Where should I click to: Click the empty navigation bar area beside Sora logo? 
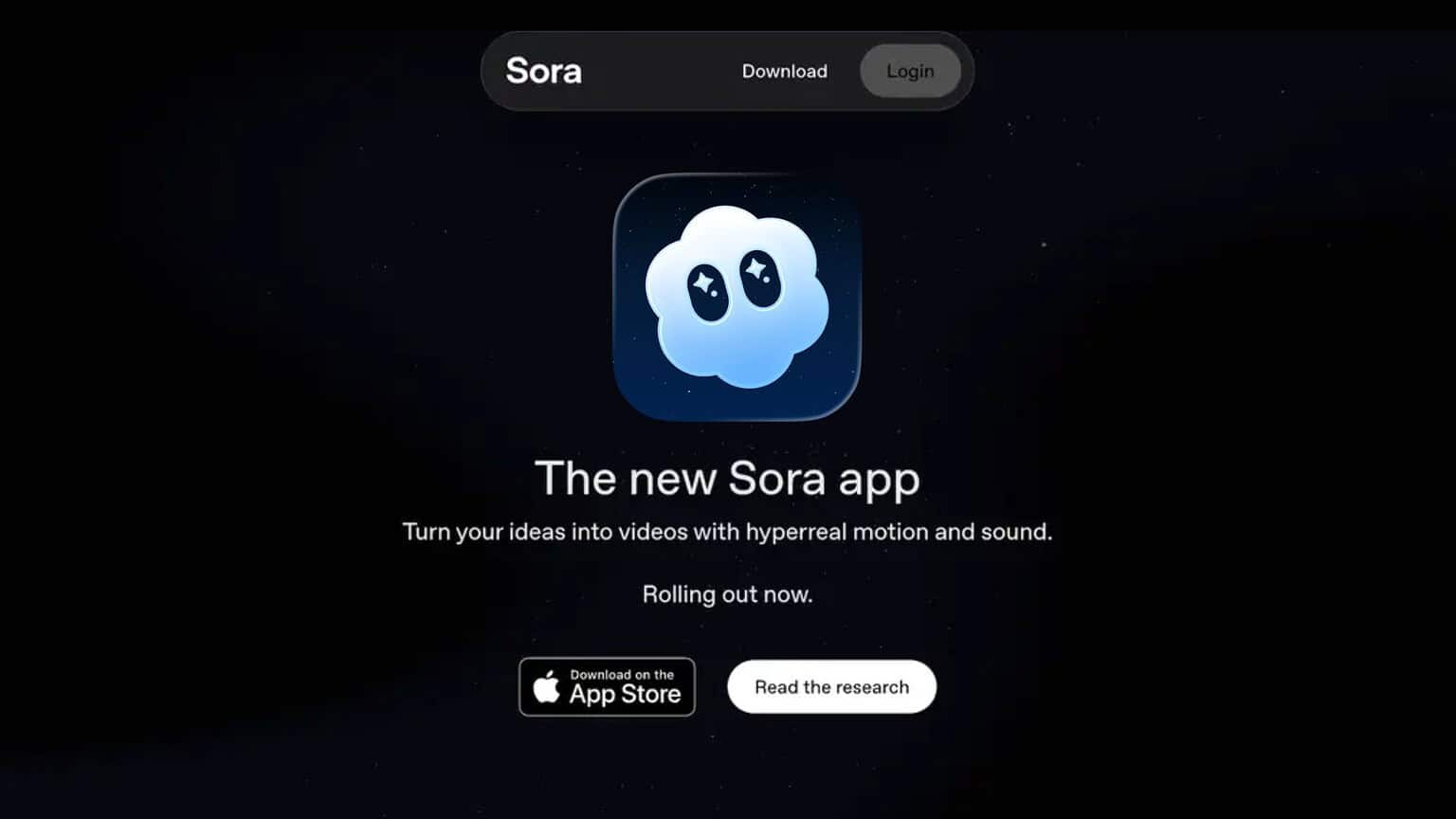(x=661, y=71)
